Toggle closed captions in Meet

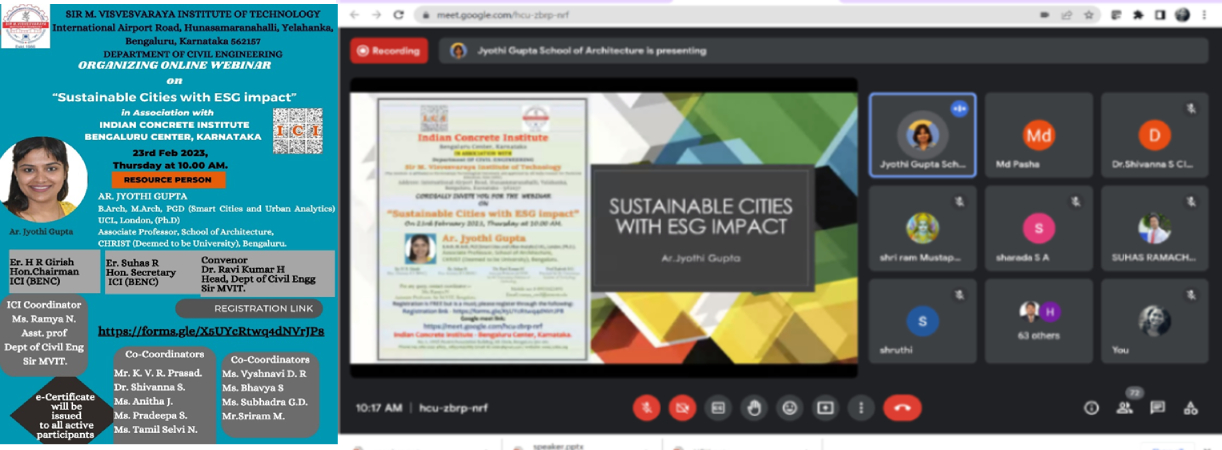tap(718, 407)
